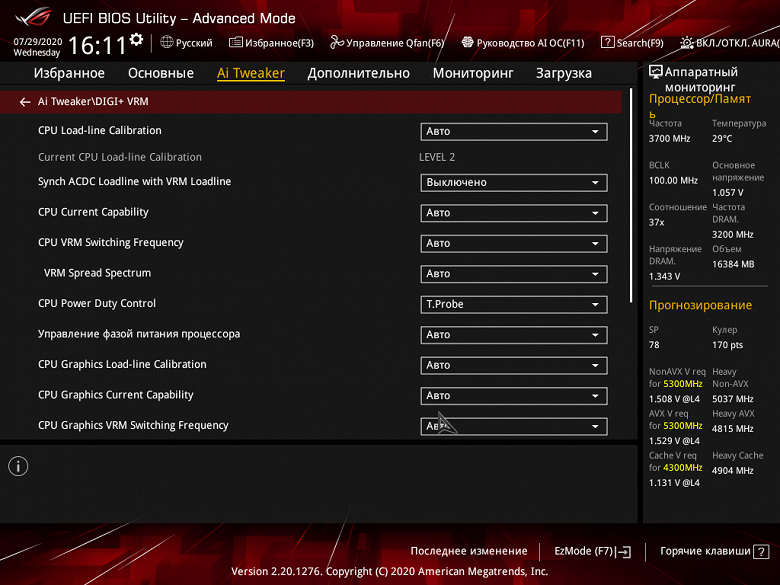
Task: Open Горячие клавиши
Action: (714, 551)
